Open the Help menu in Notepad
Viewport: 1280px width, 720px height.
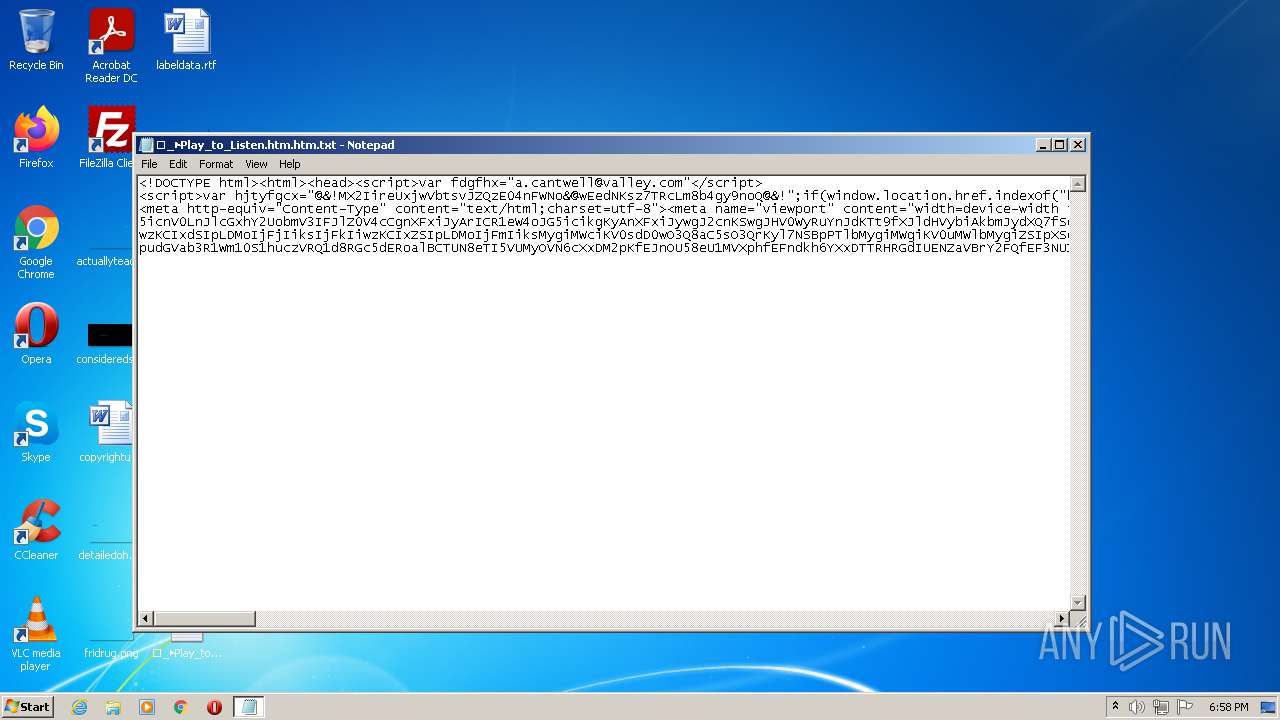(290, 164)
